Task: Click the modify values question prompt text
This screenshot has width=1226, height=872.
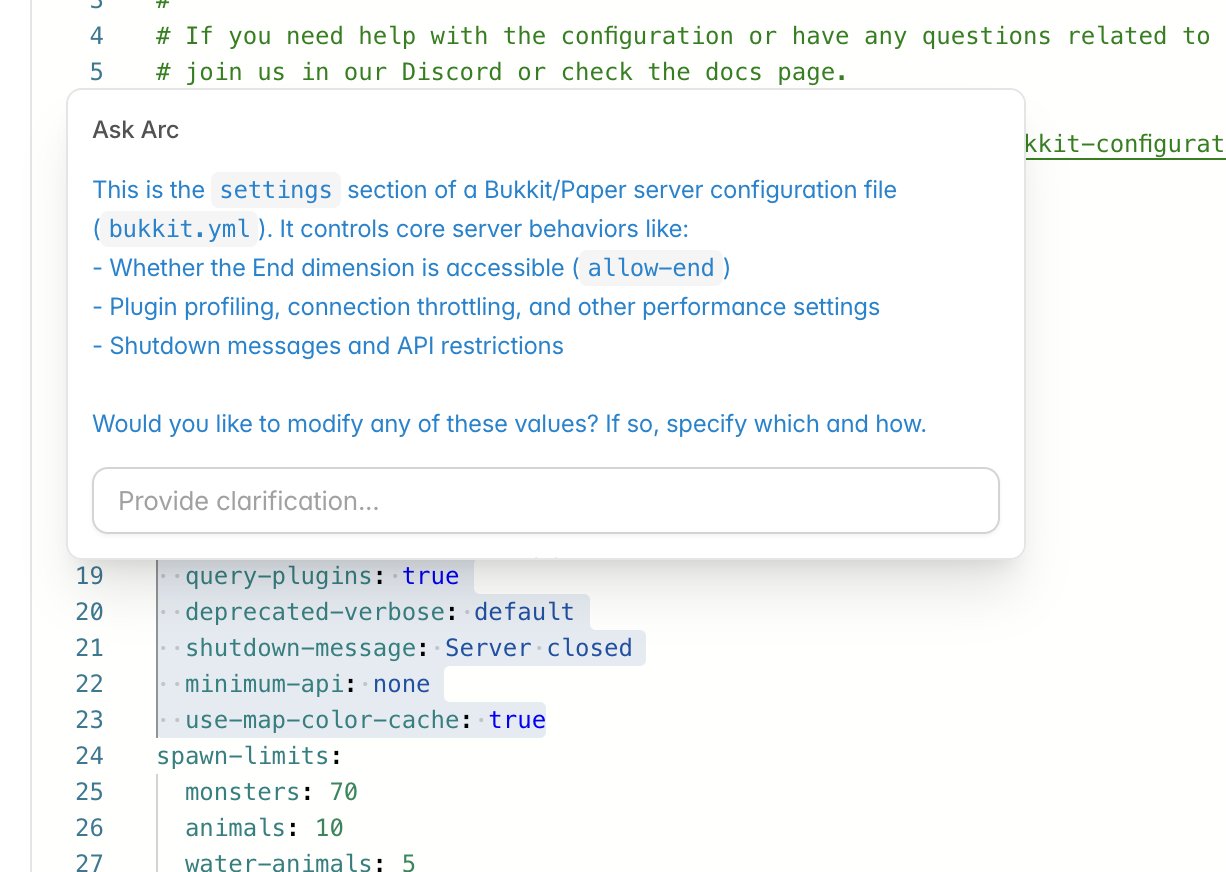Action: coord(508,423)
